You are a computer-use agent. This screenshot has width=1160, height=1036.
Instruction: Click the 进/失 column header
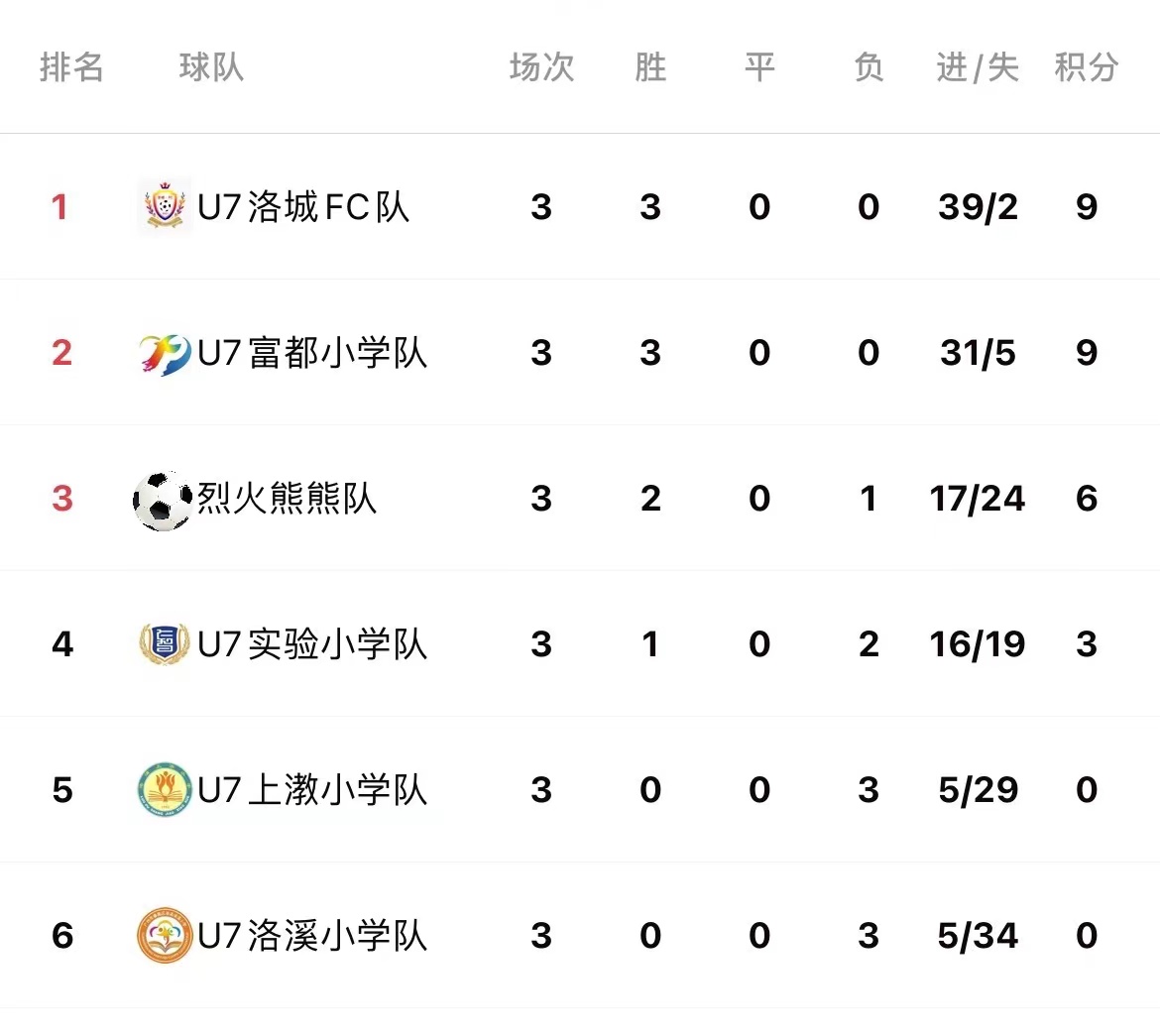click(x=978, y=67)
